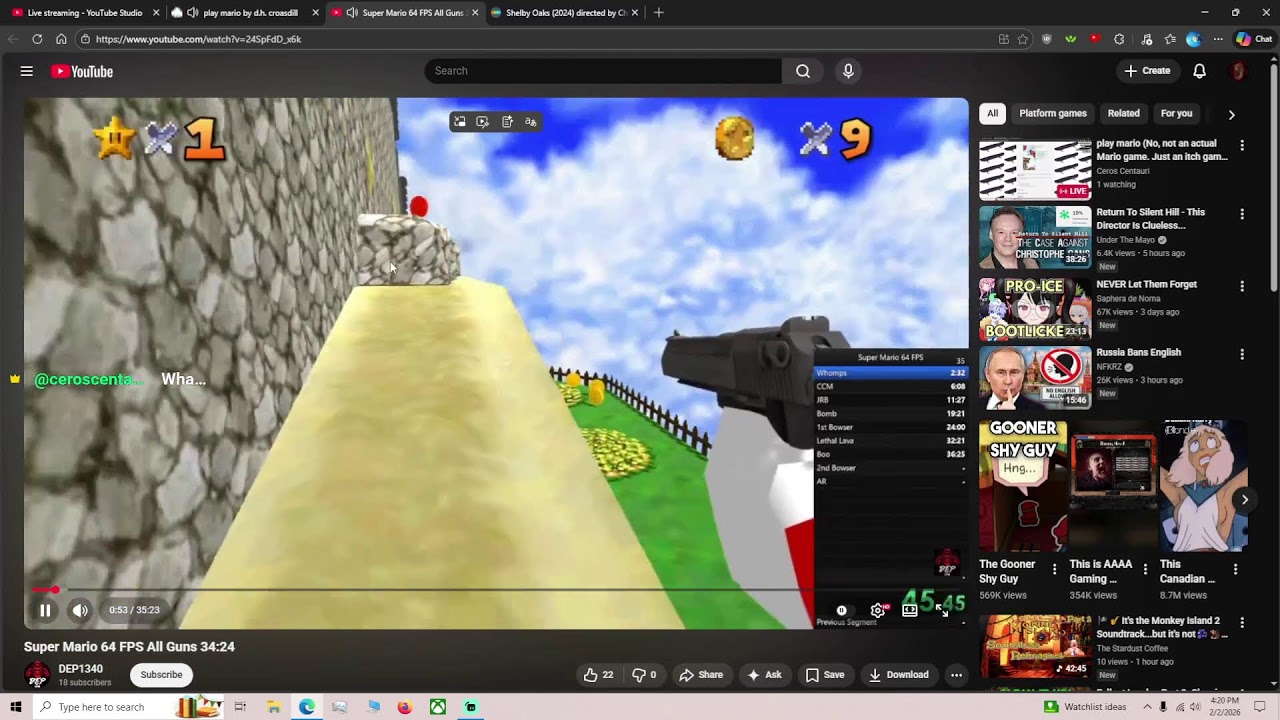Image resolution: width=1280 pixels, height=720 pixels.
Task: Open DEP1340 channel avatar
Action: (37, 675)
